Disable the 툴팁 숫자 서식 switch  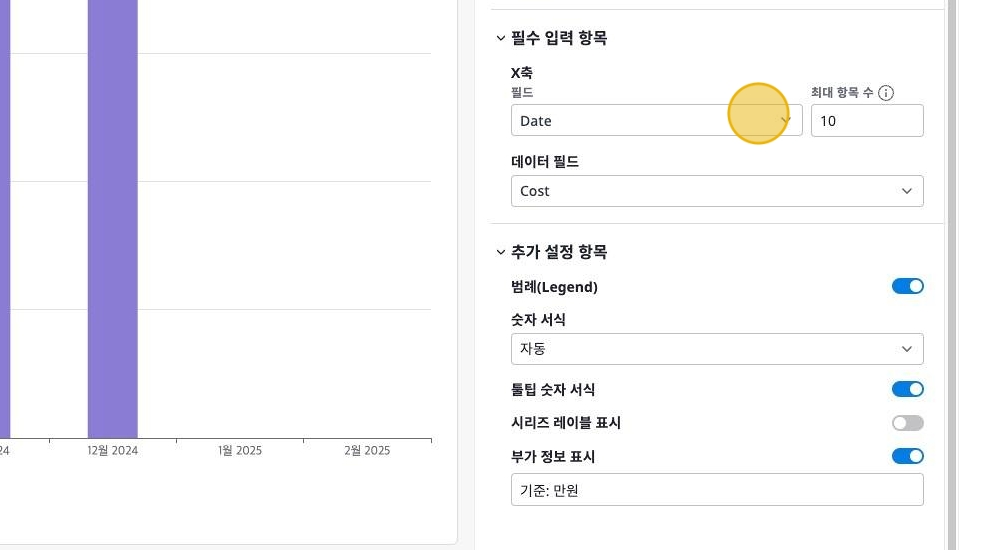907,389
